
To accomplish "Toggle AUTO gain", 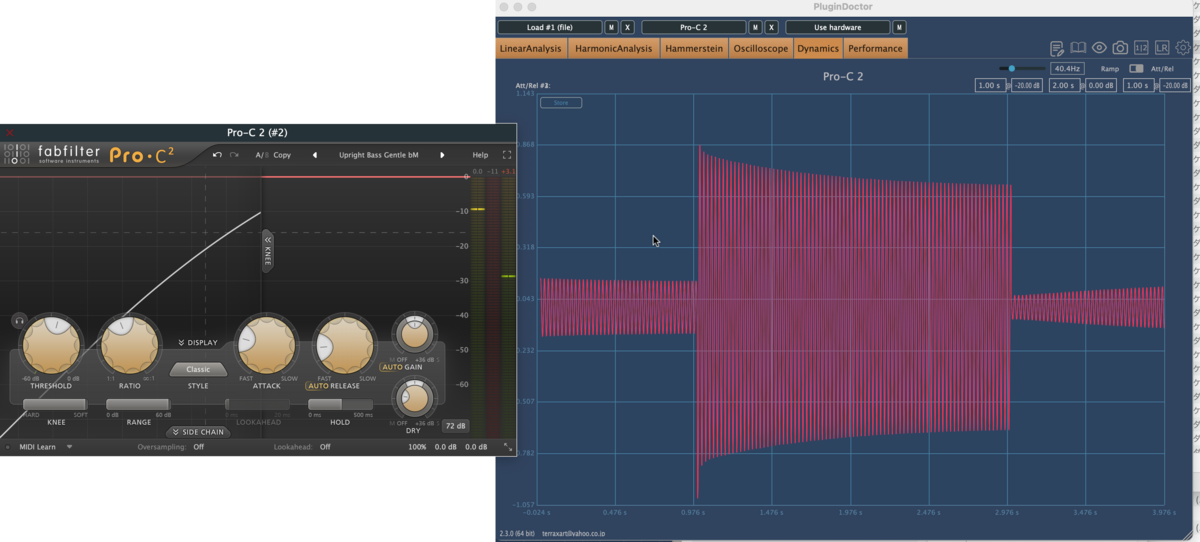I will click(x=391, y=367).
